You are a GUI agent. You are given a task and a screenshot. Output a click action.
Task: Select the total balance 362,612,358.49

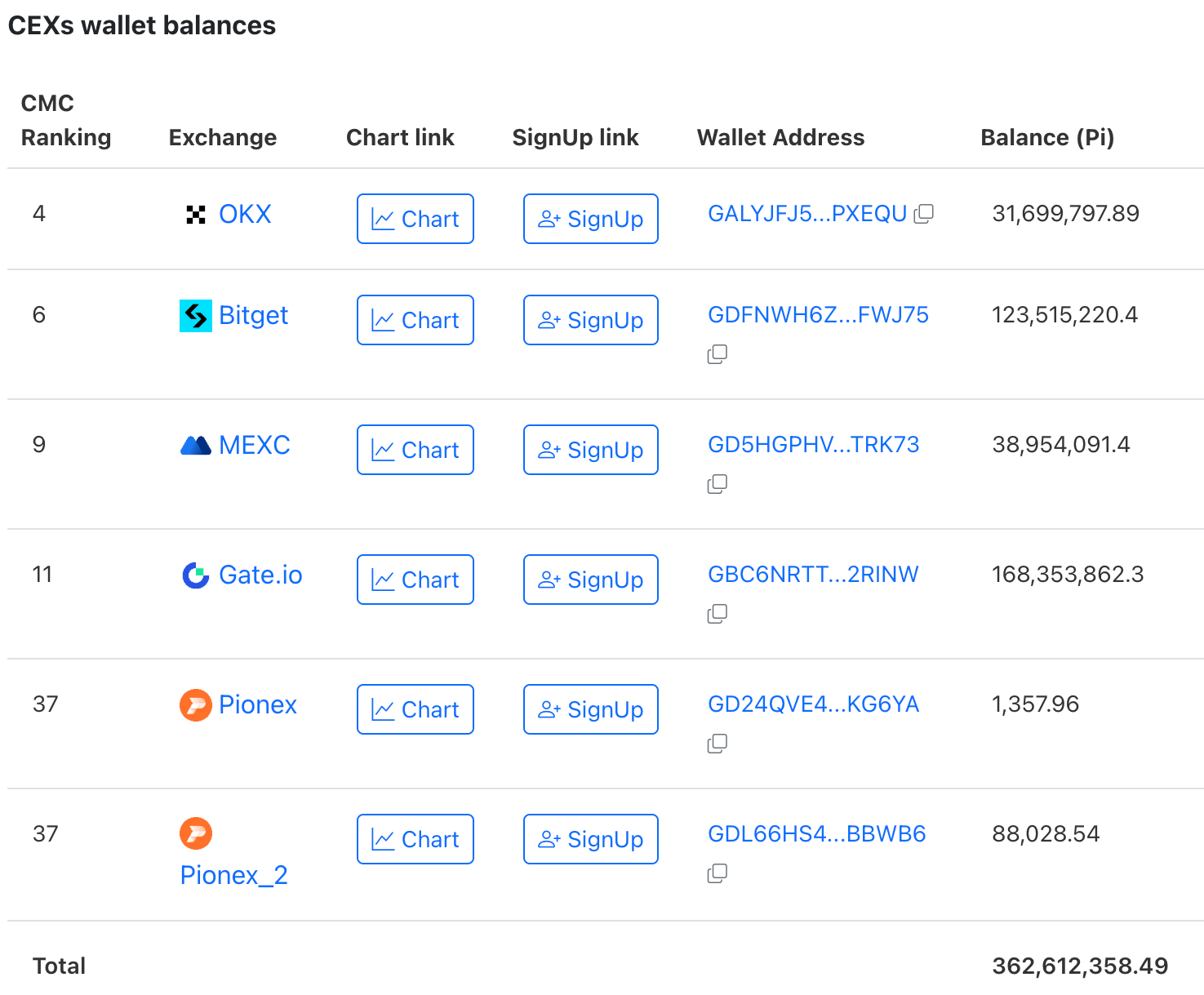click(1080, 966)
